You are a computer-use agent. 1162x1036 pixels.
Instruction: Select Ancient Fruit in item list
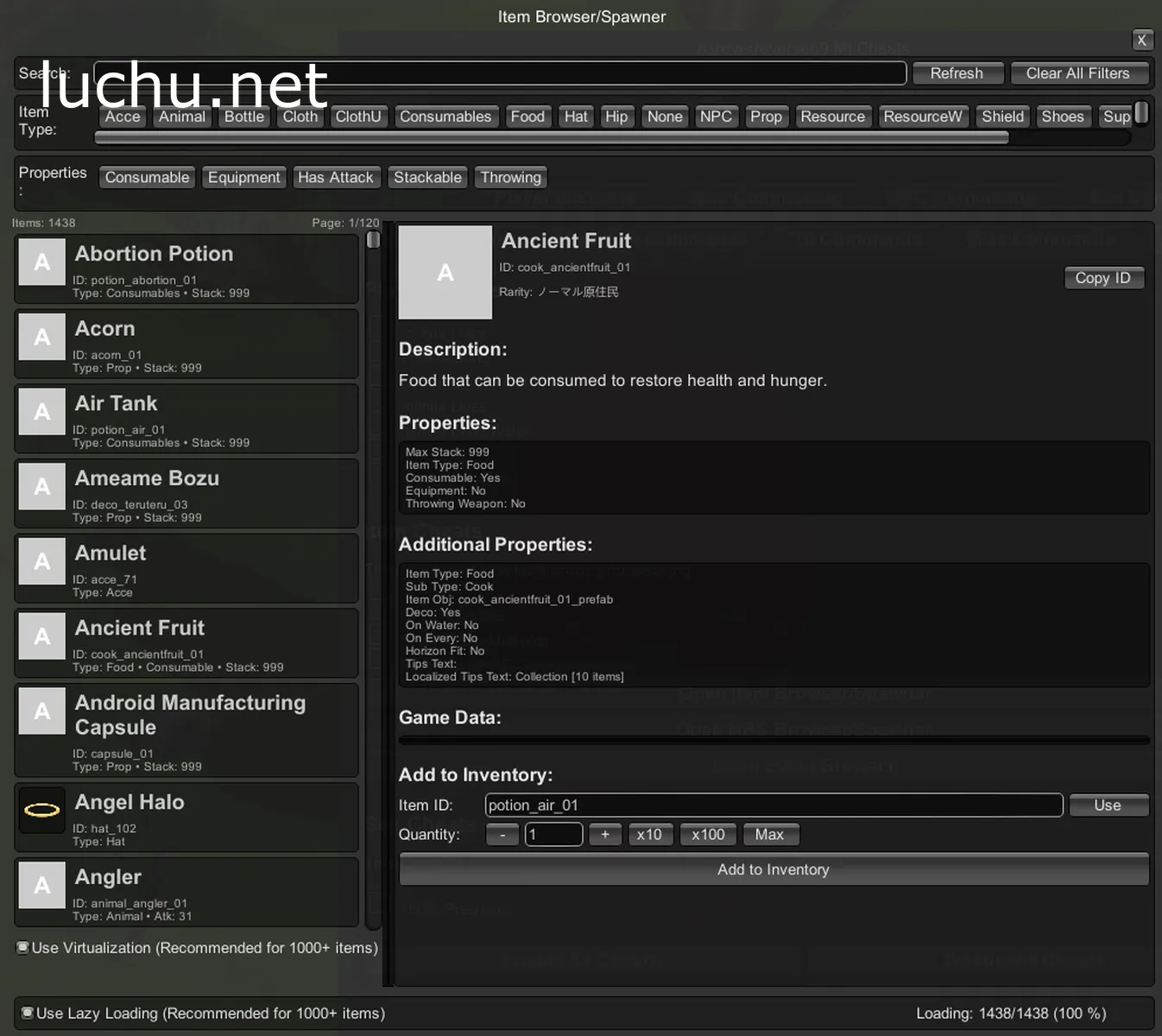tap(186, 643)
